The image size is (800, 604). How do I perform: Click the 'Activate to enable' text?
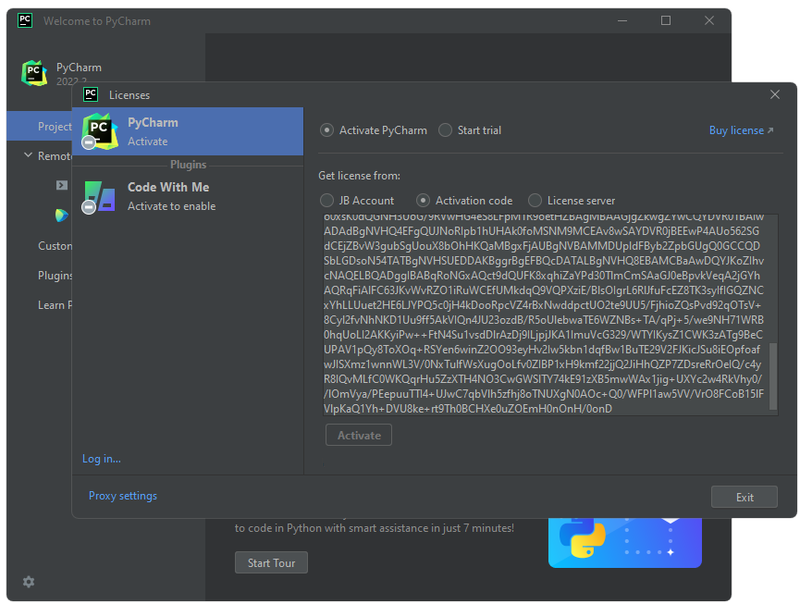point(171,206)
